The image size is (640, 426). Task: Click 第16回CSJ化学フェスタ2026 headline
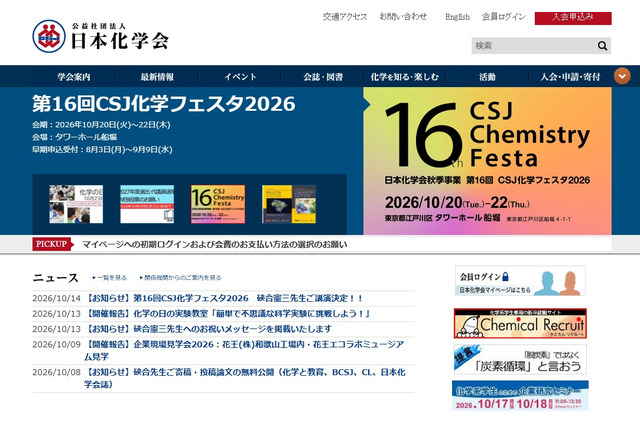coord(164,104)
